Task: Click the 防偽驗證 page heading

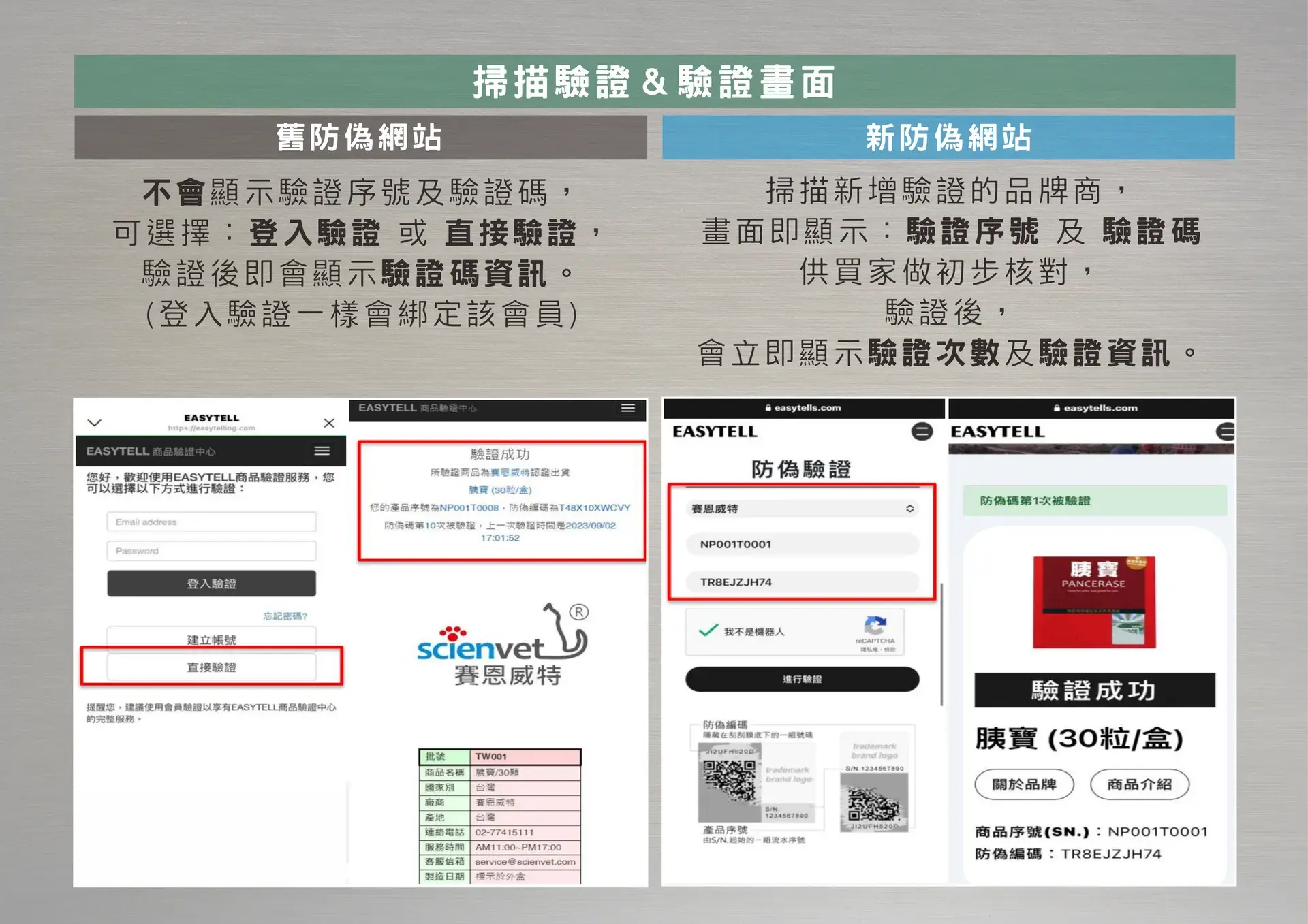Action: pos(801,469)
